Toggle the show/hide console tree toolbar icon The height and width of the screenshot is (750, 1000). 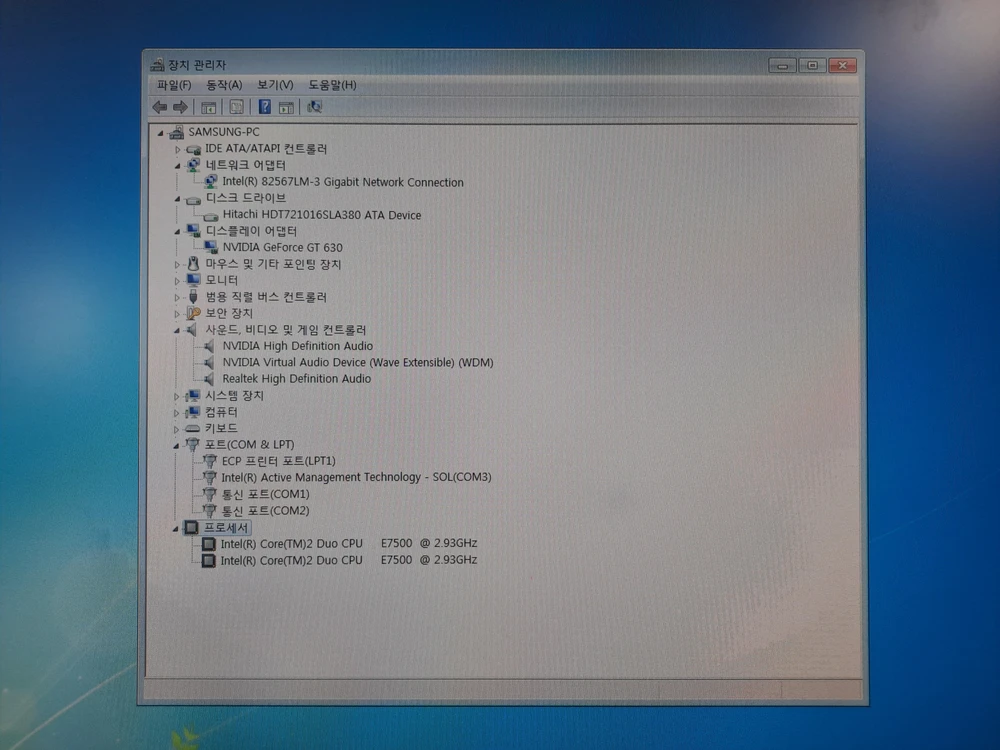208,107
